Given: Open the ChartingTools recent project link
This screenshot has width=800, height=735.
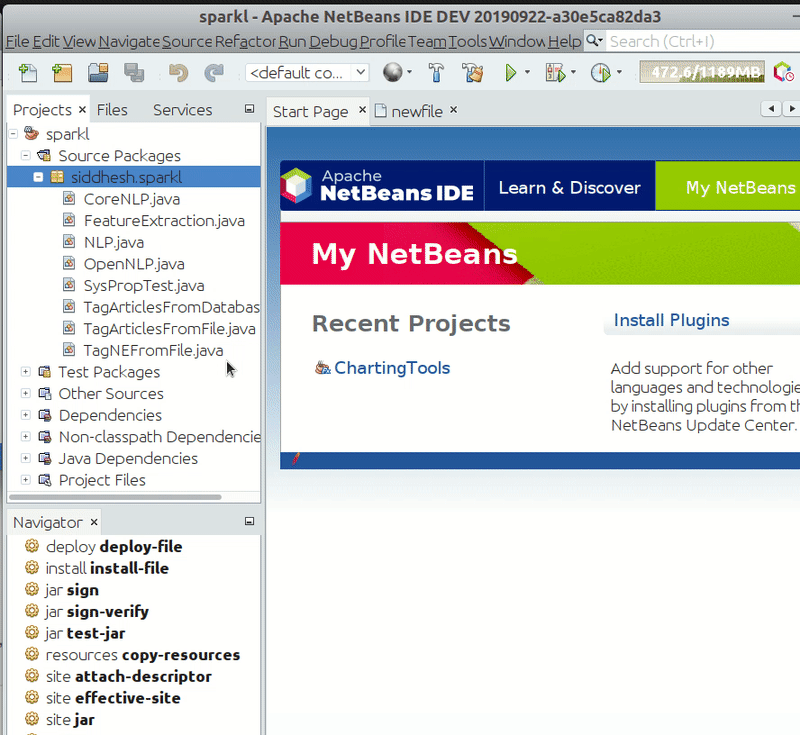Looking at the screenshot, I should tap(392, 368).
